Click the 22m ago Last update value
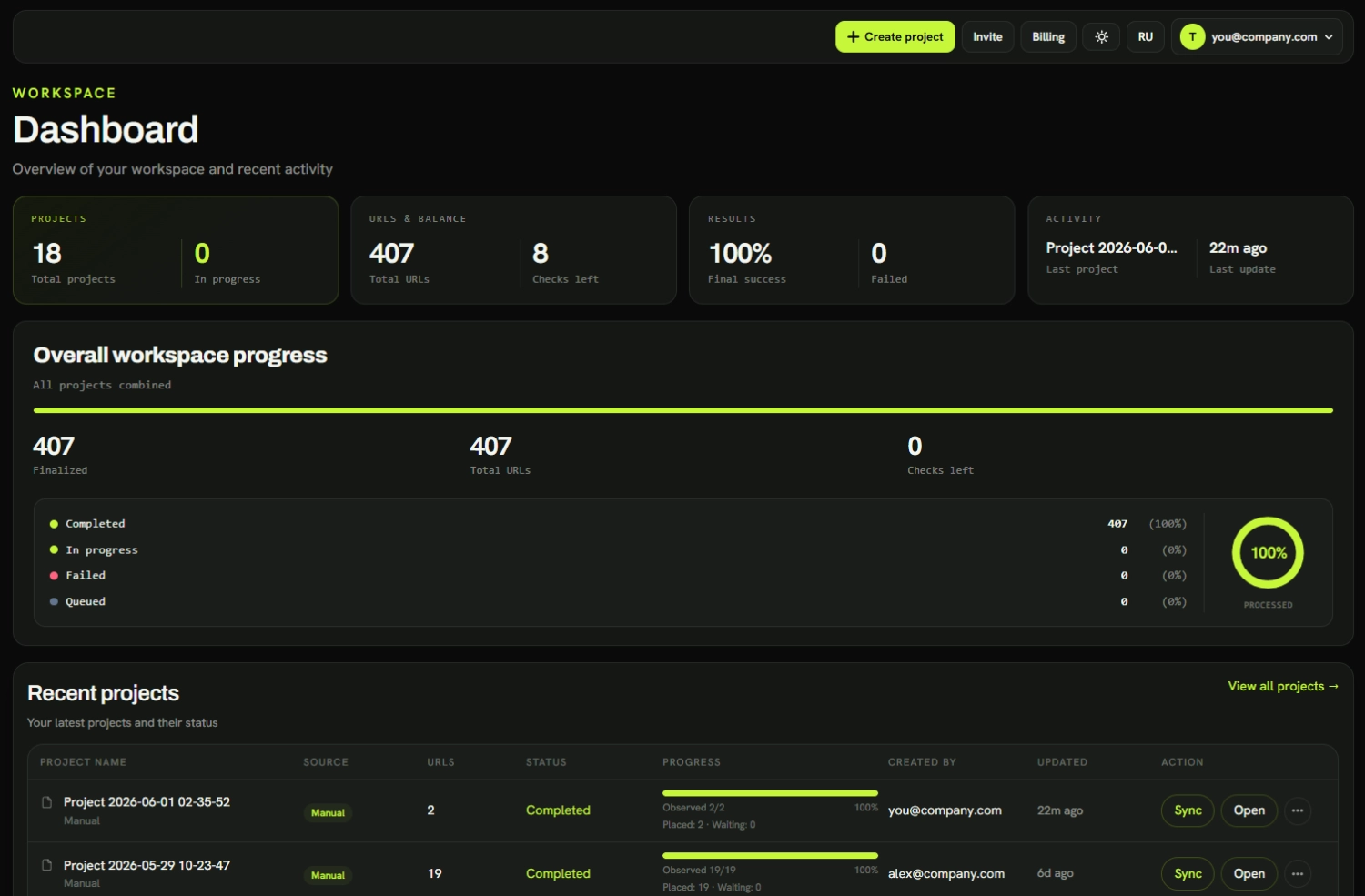The image size is (1365, 896). (x=1238, y=248)
